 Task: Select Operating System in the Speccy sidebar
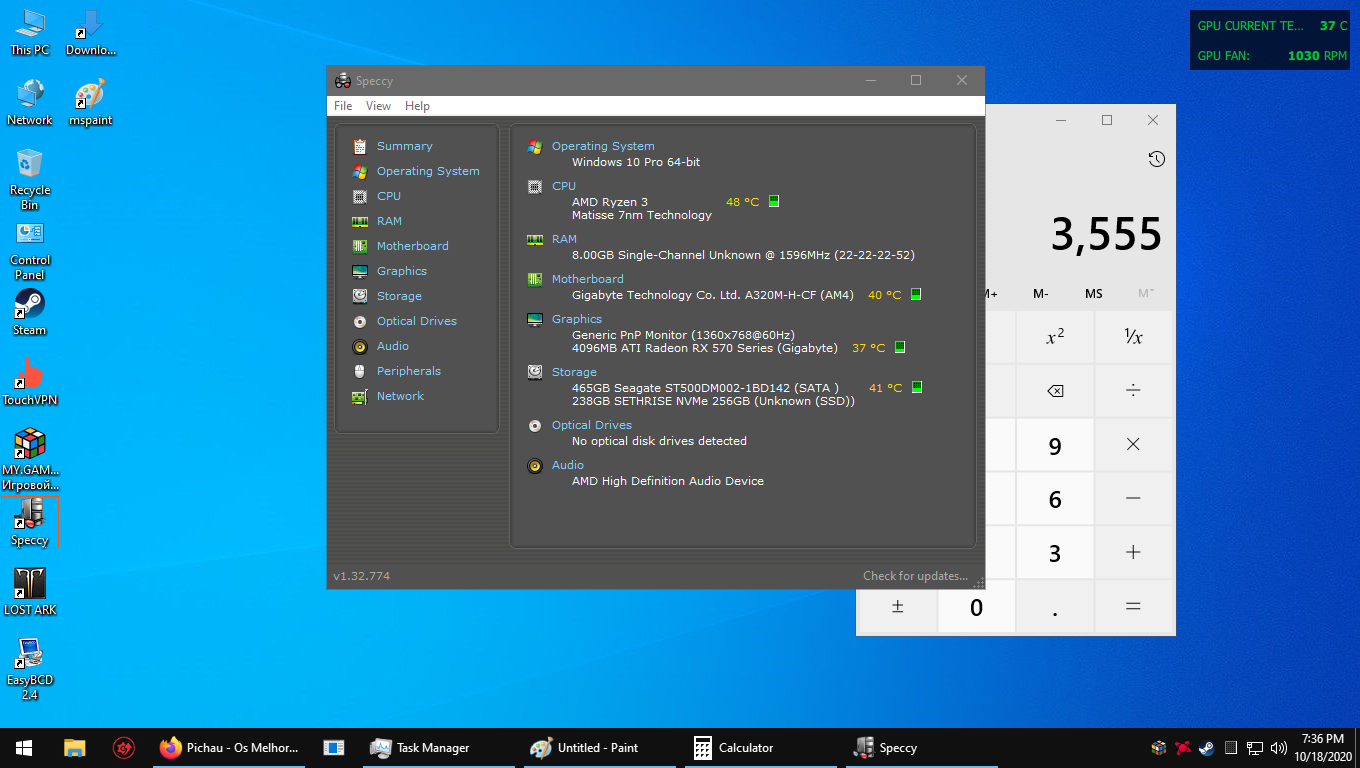click(x=428, y=171)
